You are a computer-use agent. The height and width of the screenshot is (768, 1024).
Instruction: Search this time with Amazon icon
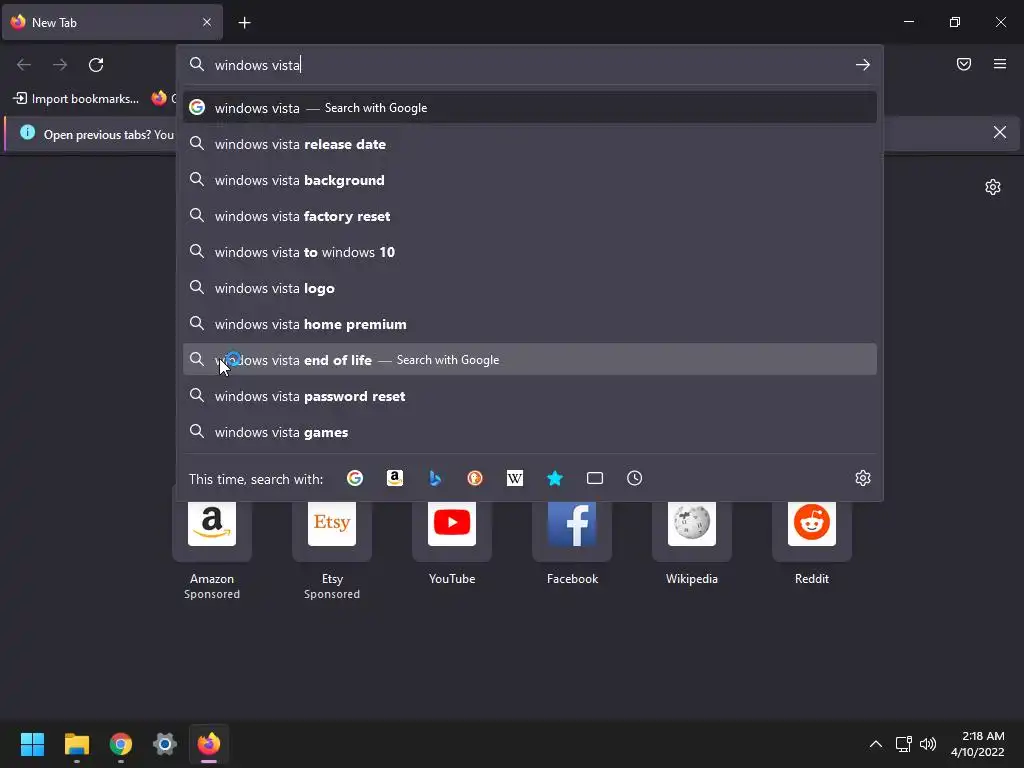tap(394, 478)
